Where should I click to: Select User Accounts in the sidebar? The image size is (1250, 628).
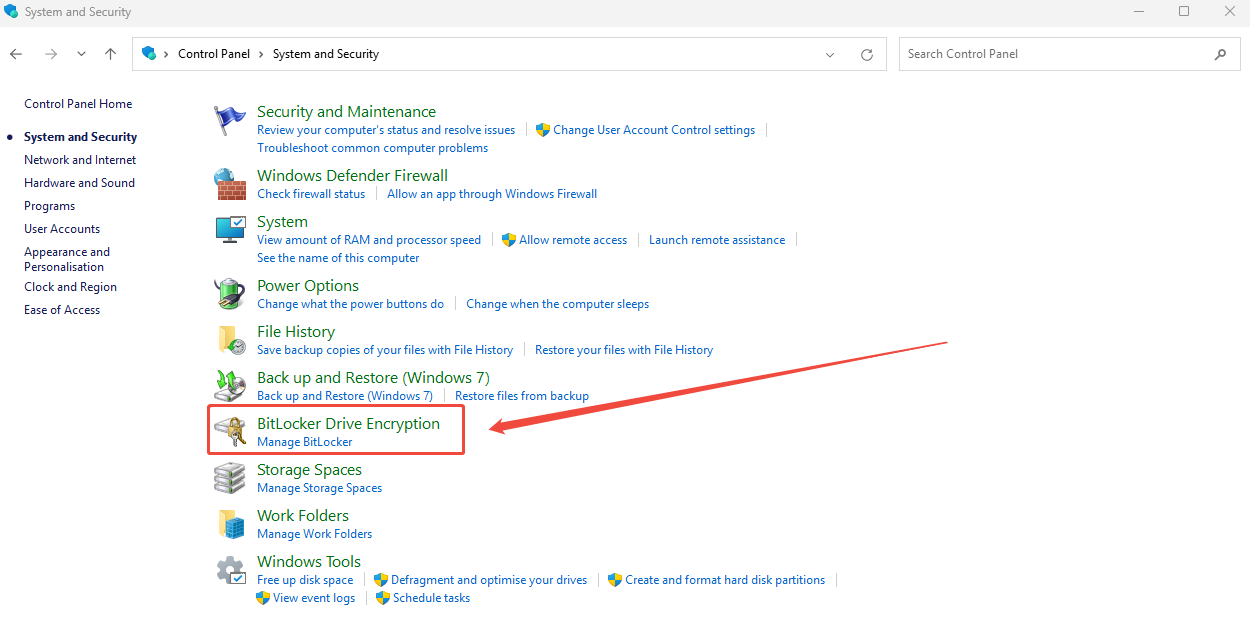tap(62, 229)
